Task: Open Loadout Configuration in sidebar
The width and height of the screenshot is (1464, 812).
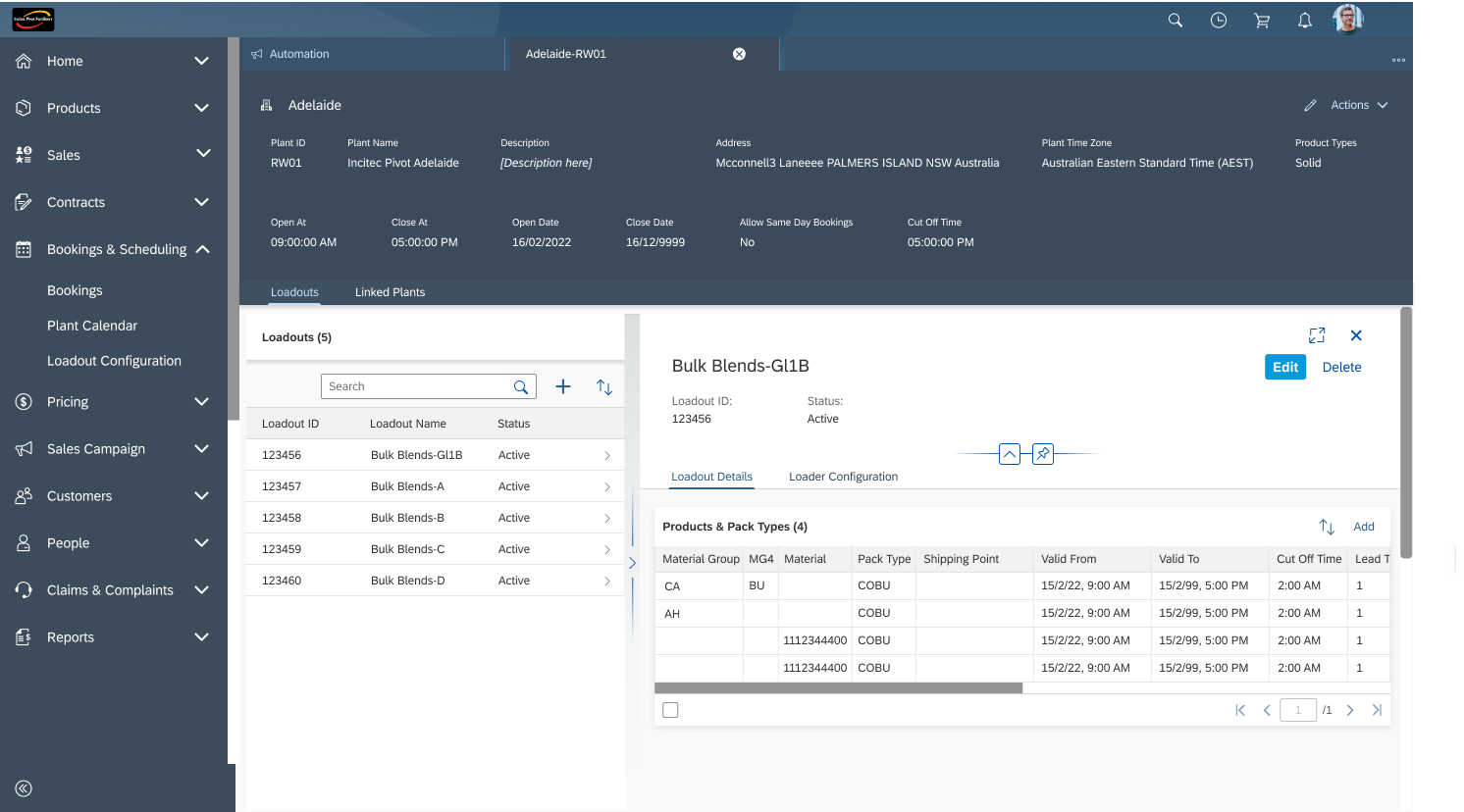Action: click(114, 361)
